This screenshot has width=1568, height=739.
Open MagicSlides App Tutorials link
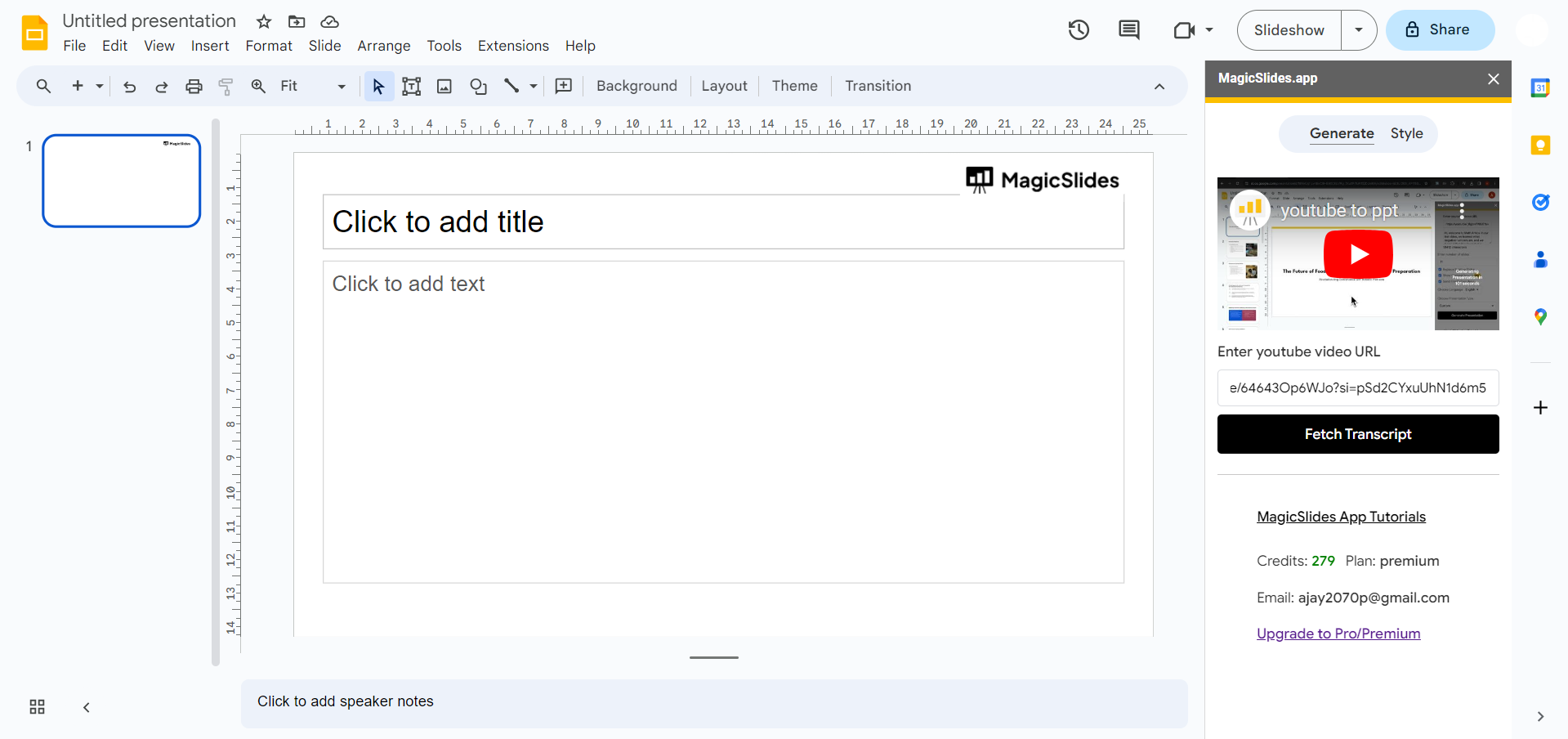click(1341, 517)
